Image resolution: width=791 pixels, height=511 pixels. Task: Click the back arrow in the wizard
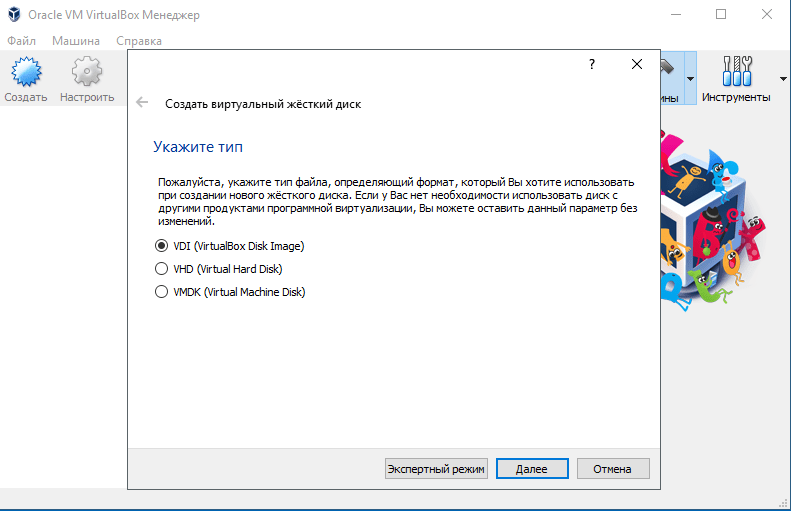(x=142, y=103)
